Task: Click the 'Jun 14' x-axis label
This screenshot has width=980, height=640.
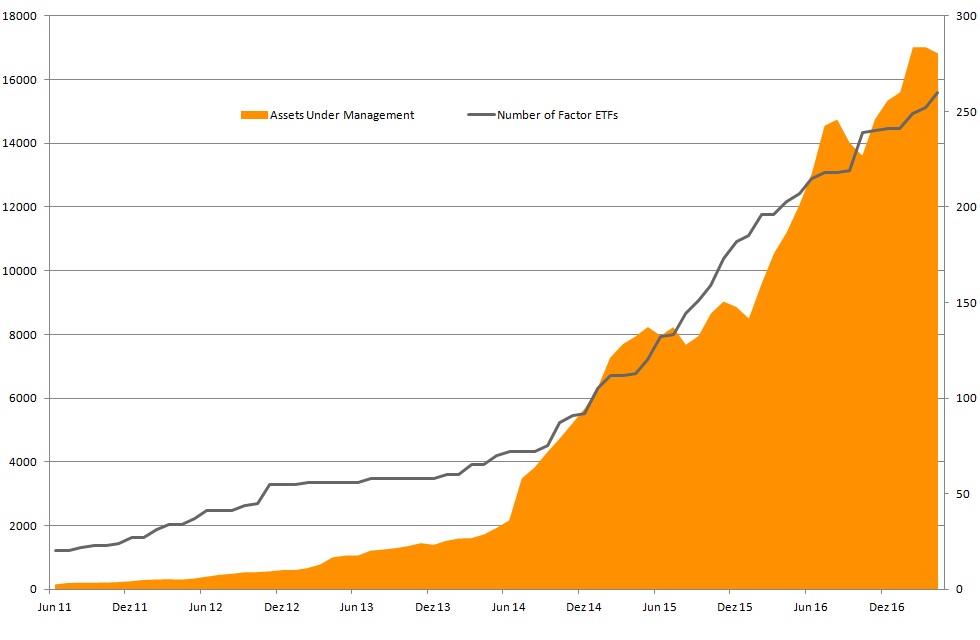Action: 507,606
